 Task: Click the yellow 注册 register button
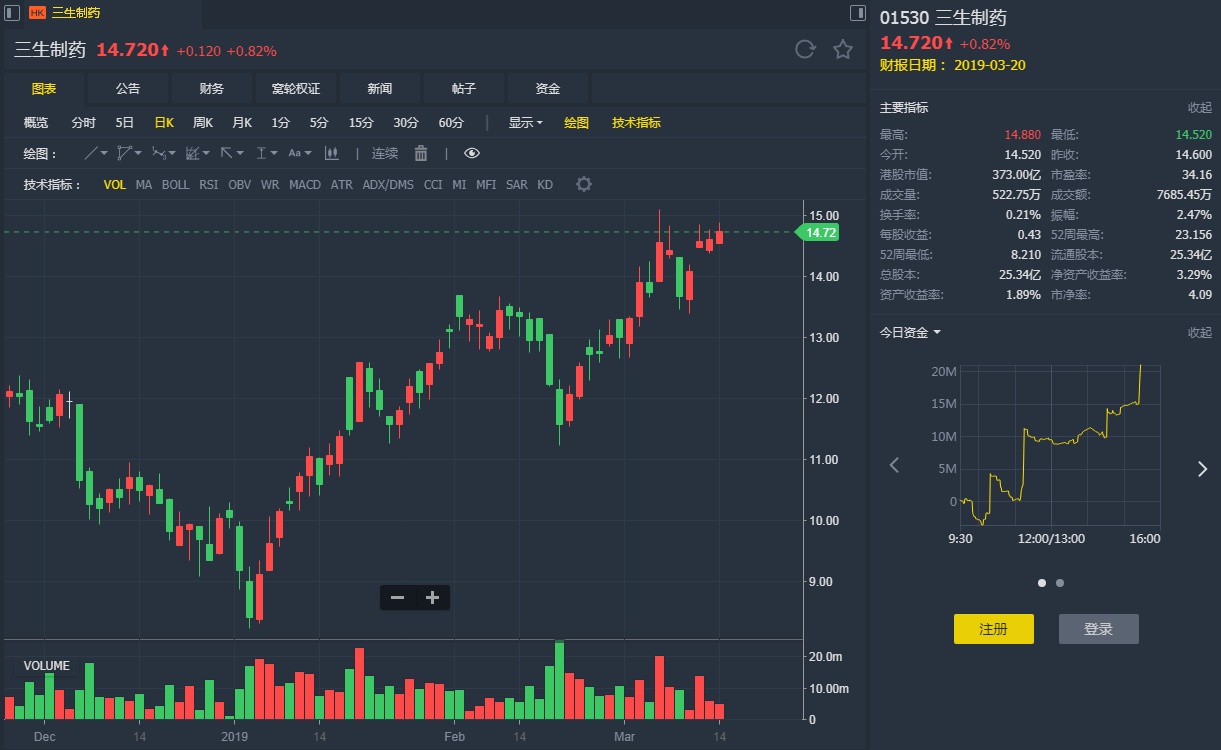point(993,629)
